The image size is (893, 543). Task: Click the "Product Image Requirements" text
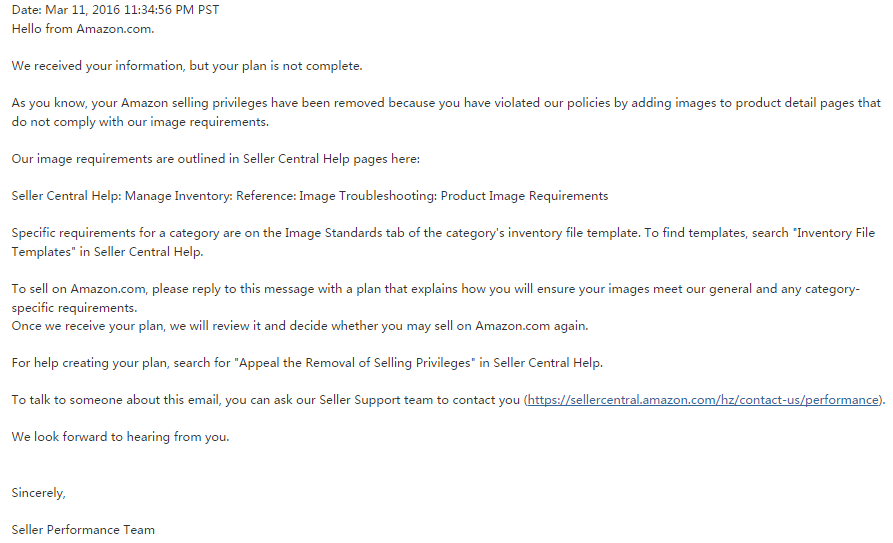click(x=524, y=196)
